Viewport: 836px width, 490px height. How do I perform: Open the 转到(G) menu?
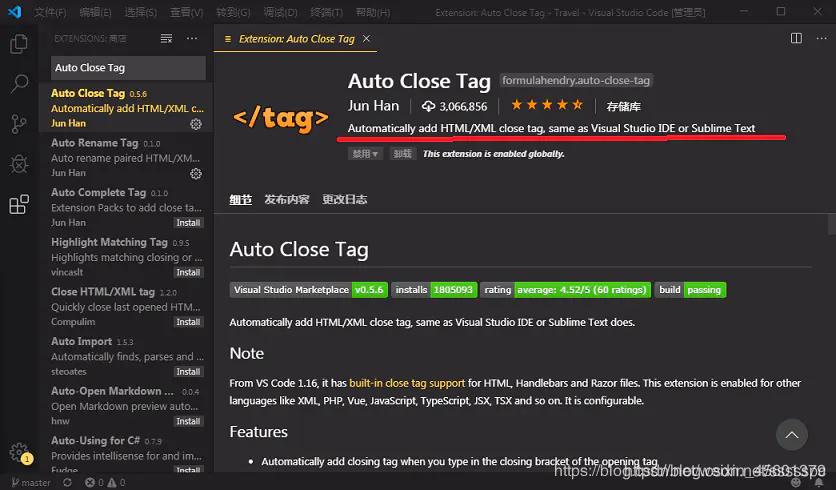click(x=233, y=12)
